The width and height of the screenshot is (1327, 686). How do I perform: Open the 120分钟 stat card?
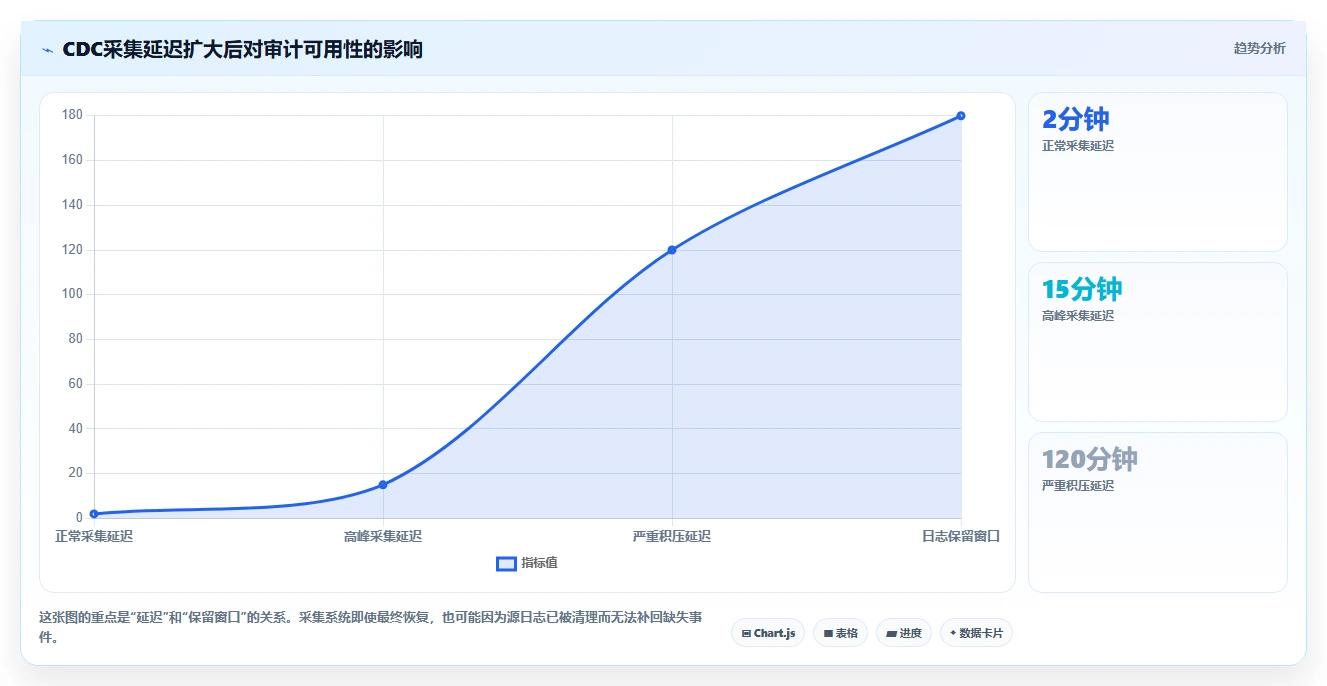point(1157,512)
